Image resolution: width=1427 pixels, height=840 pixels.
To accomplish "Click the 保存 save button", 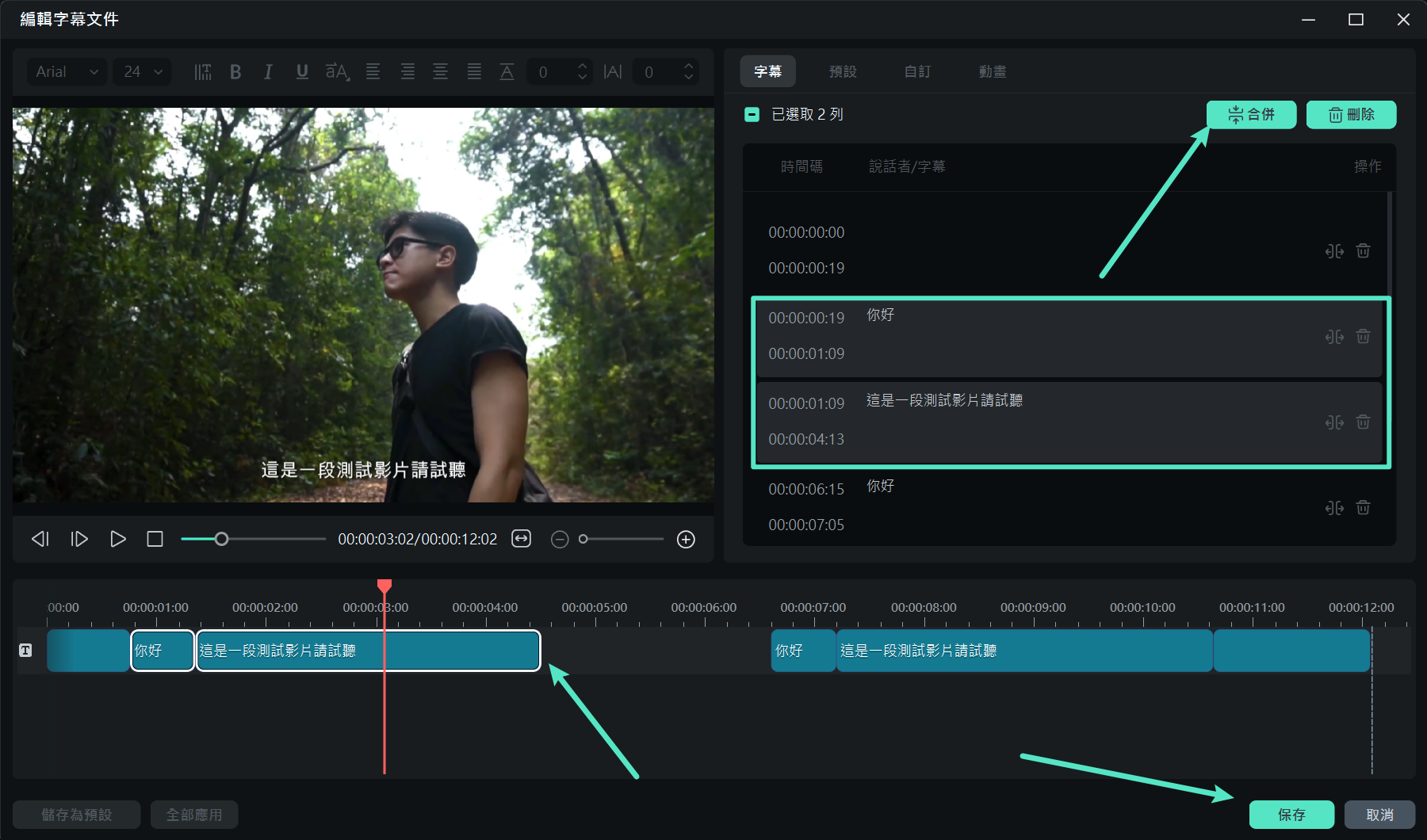I will click(x=1291, y=815).
